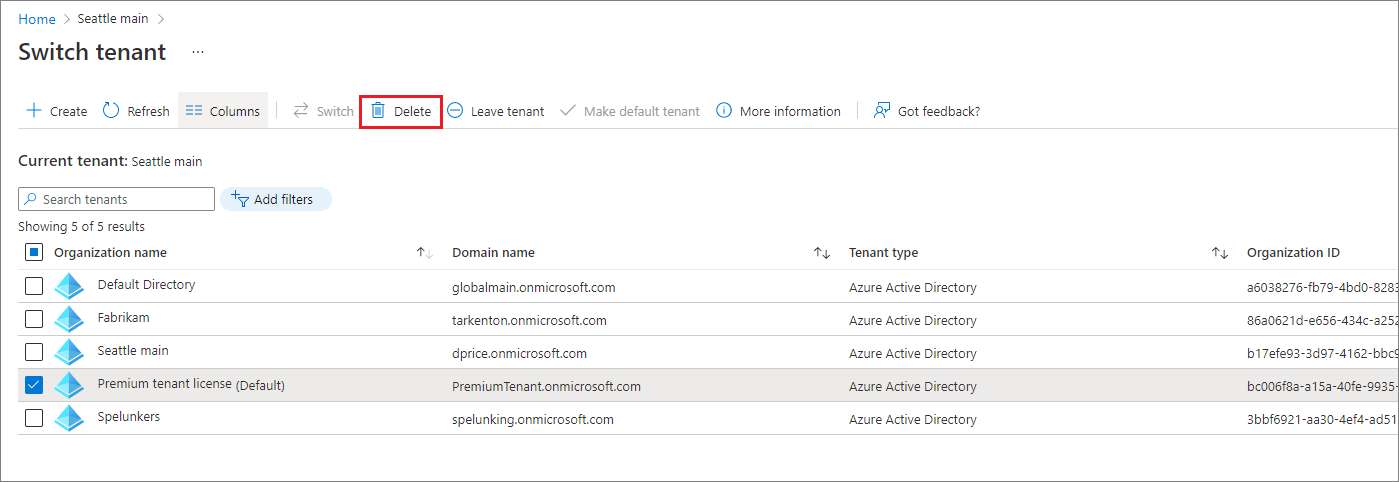Select Premium tenant license (Default) name

191,385
